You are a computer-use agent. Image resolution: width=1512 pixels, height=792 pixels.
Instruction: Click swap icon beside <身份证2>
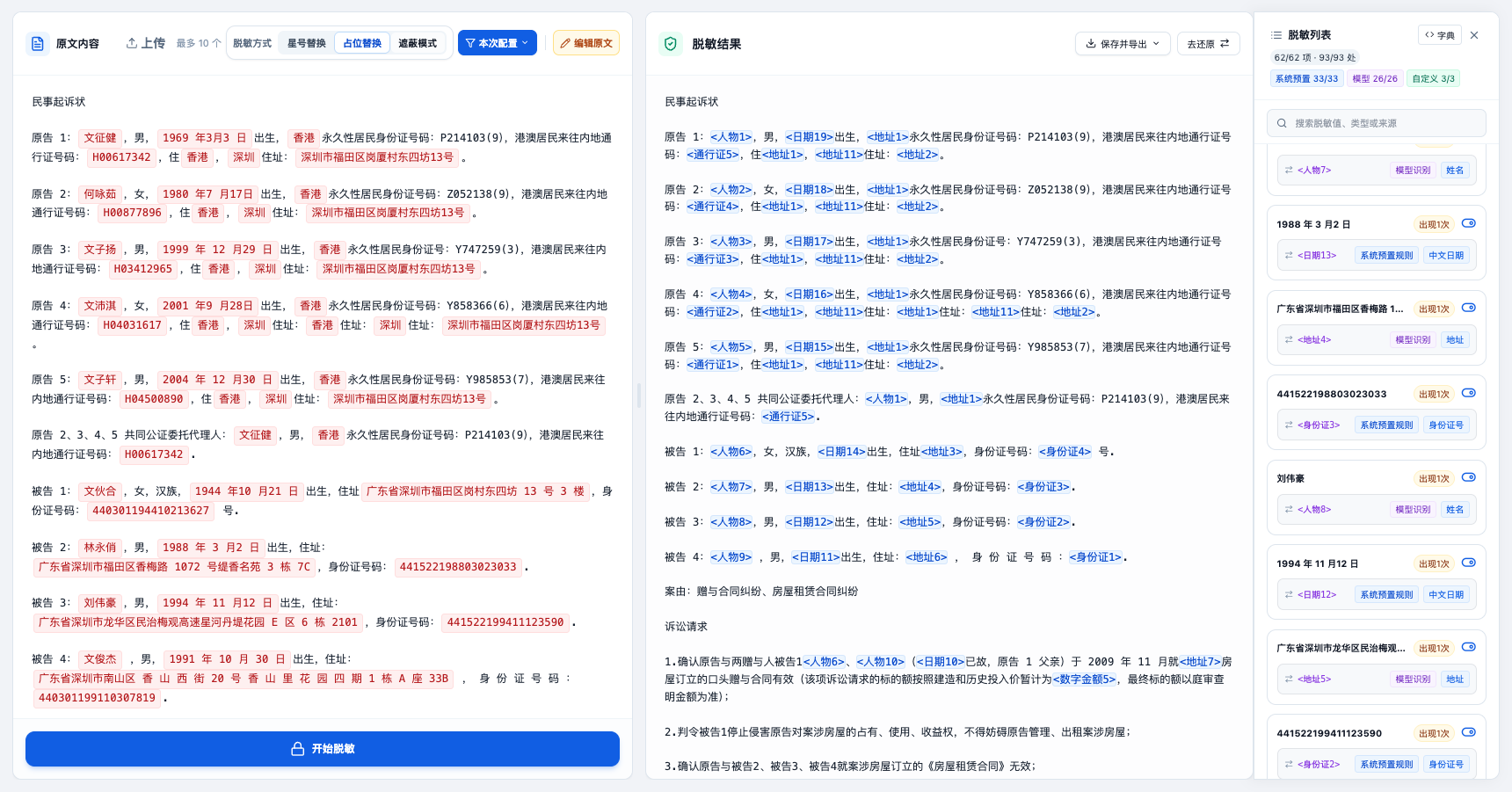pyautogui.click(x=1289, y=765)
